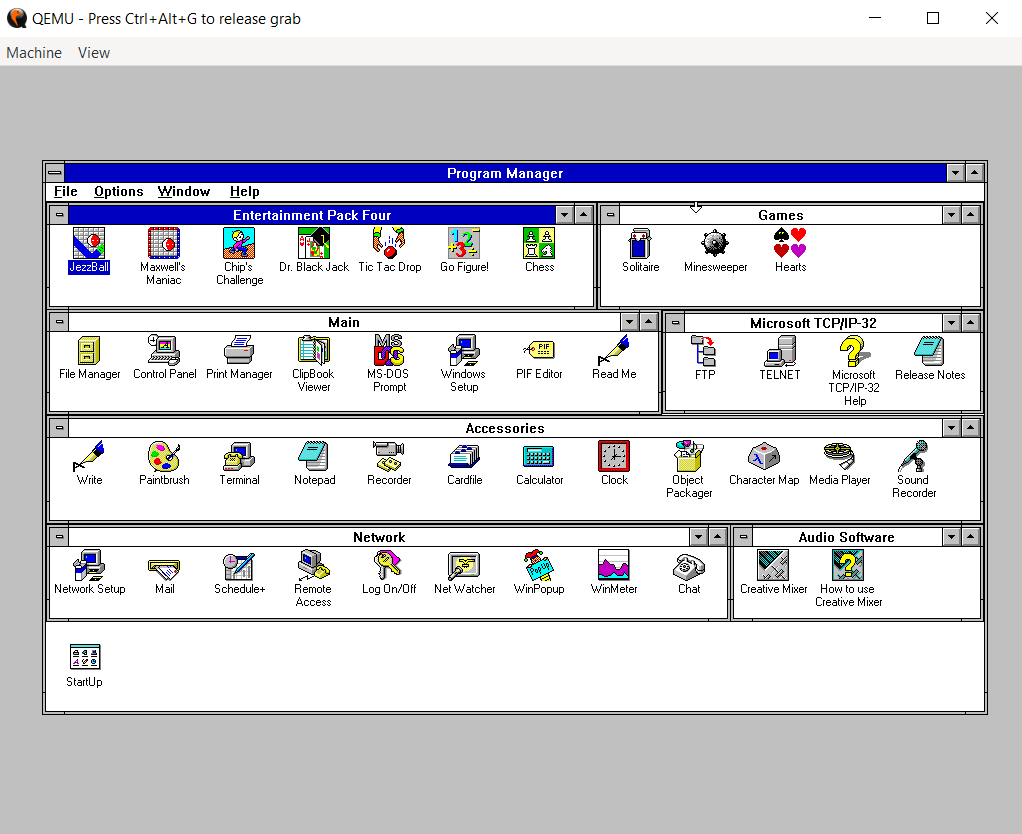Viewport: 1022px width, 834px height.
Task: Open the Program Manager control menu box
Action: coord(55,173)
